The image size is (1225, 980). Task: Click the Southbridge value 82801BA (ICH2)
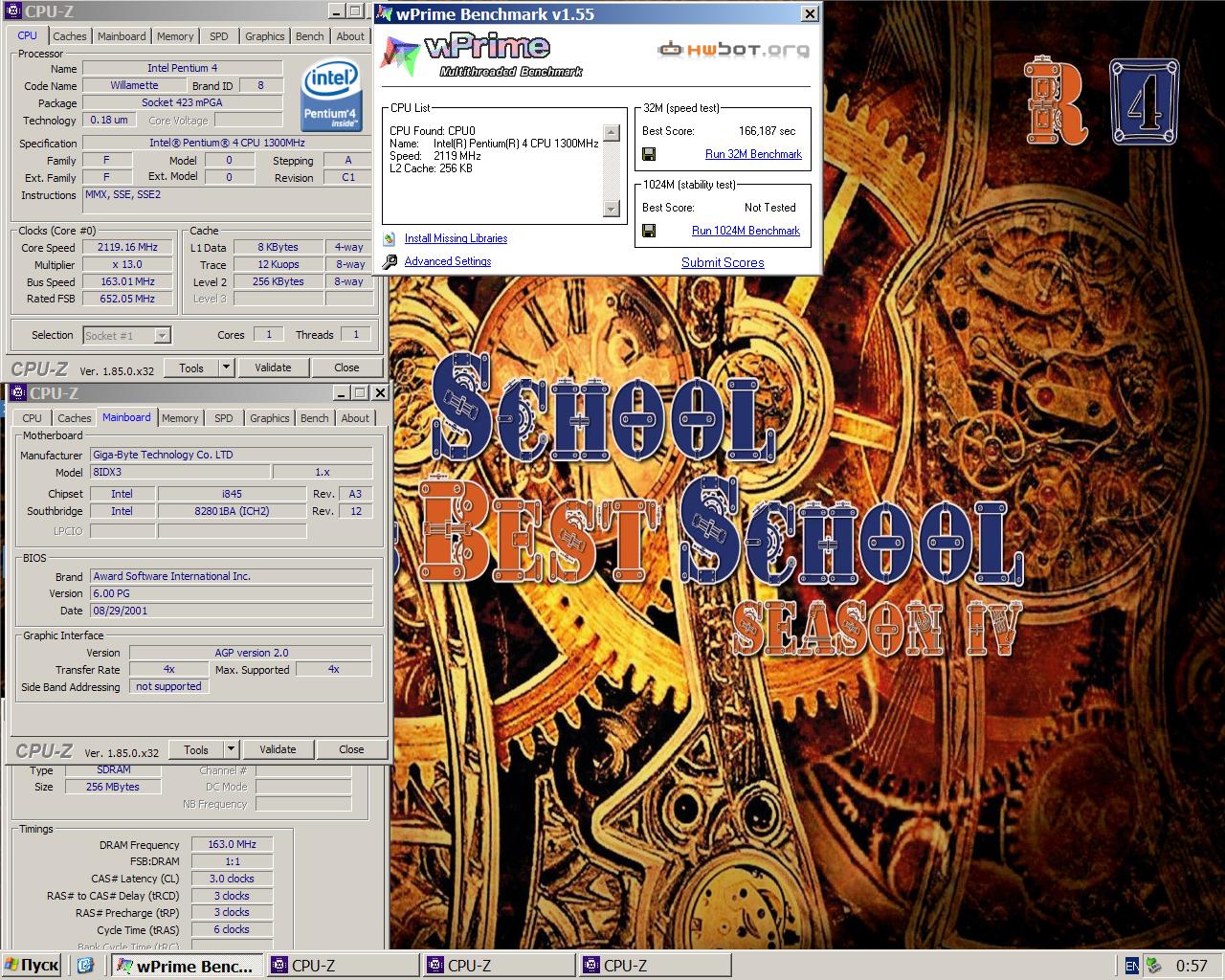[x=232, y=511]
